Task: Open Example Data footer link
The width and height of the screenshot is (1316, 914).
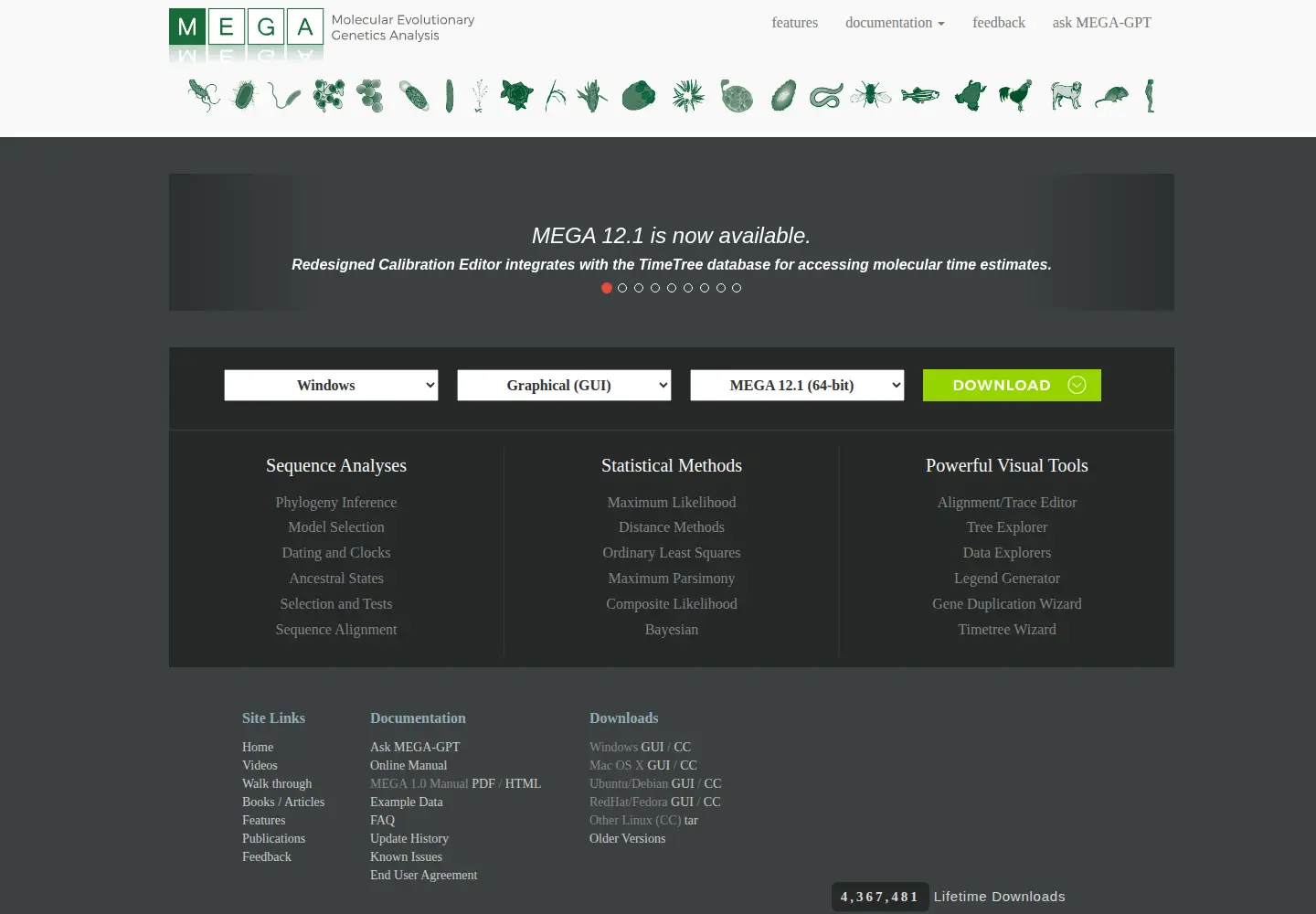Action: point(406,802)
